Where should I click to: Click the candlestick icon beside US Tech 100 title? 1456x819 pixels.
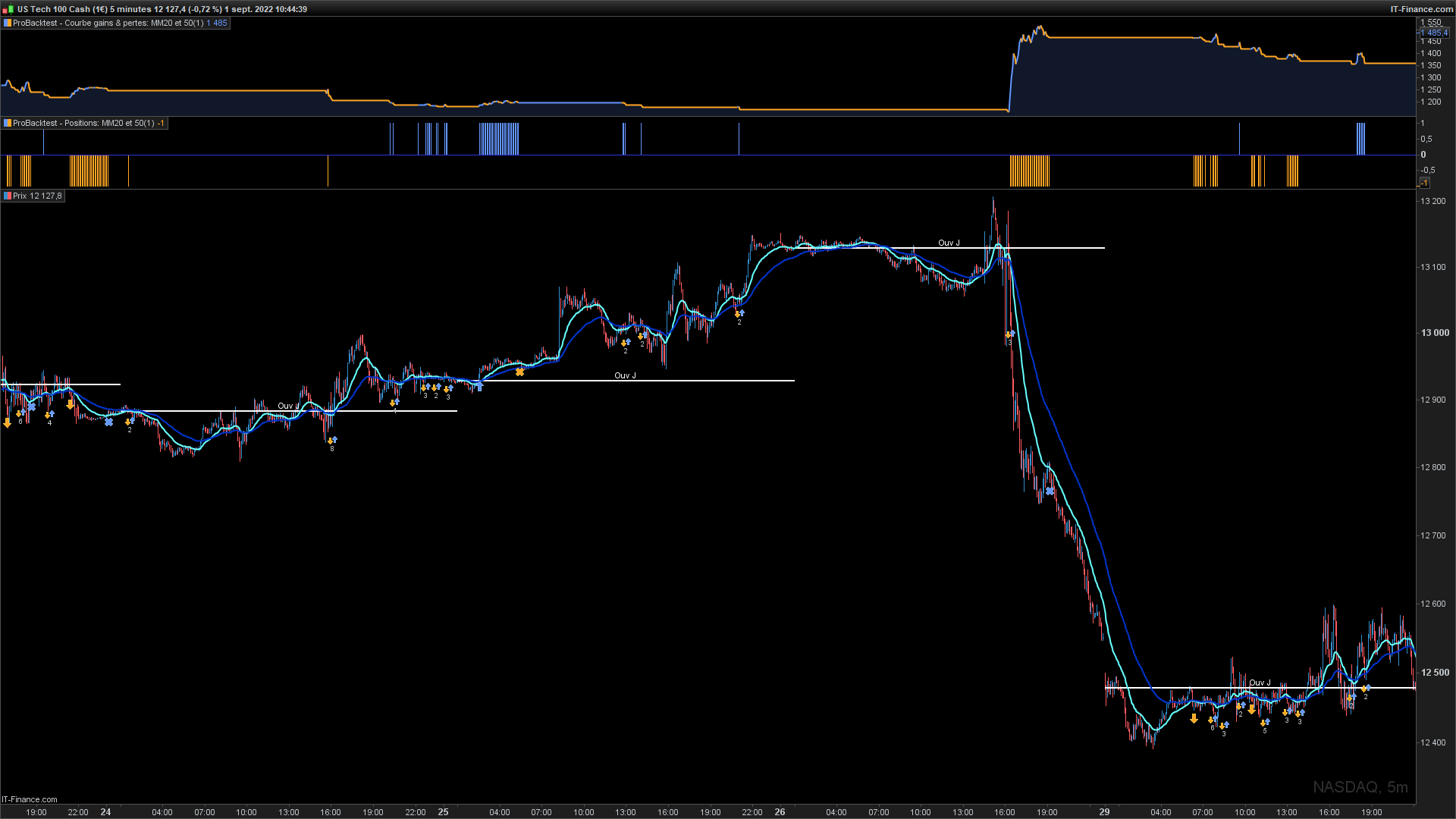pyautogui.click(x=9, y=9)
